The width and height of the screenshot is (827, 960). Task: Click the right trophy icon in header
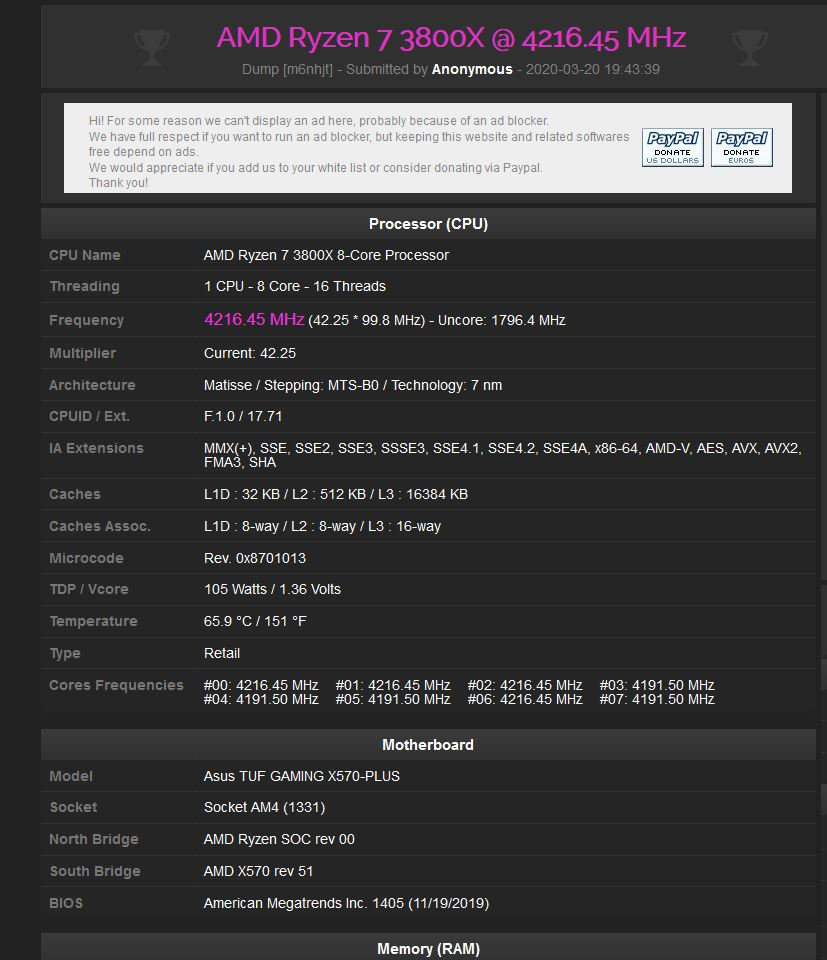pyautogui.click(x=749, y=47)
